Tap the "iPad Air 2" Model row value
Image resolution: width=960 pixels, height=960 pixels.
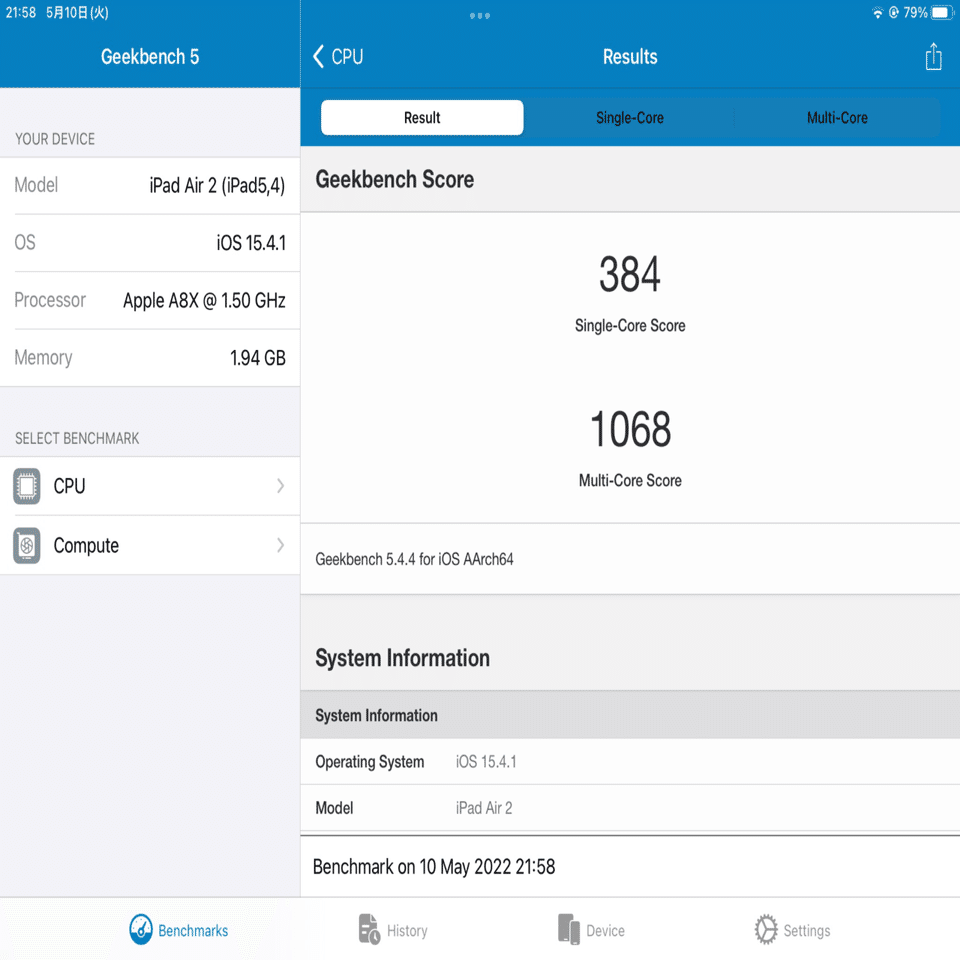pyautogui.click(x=484, y=808)
